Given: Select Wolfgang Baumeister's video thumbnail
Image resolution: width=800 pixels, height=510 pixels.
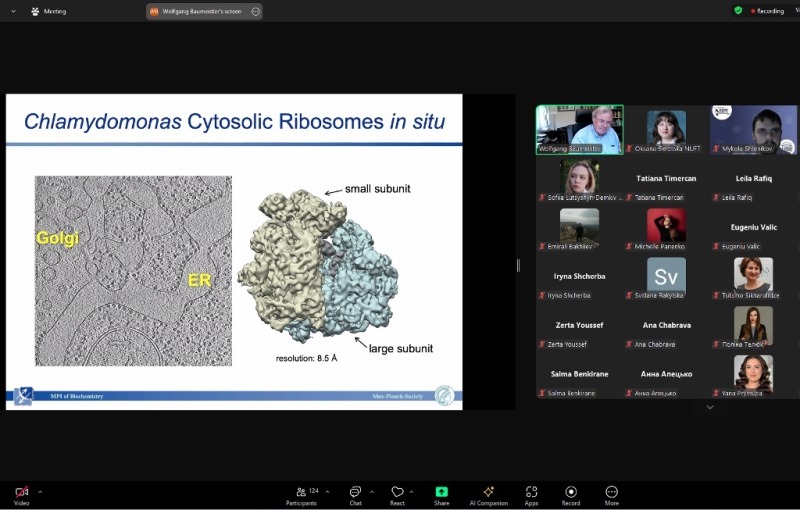Looking at the screenshot, I should point(579,129).
